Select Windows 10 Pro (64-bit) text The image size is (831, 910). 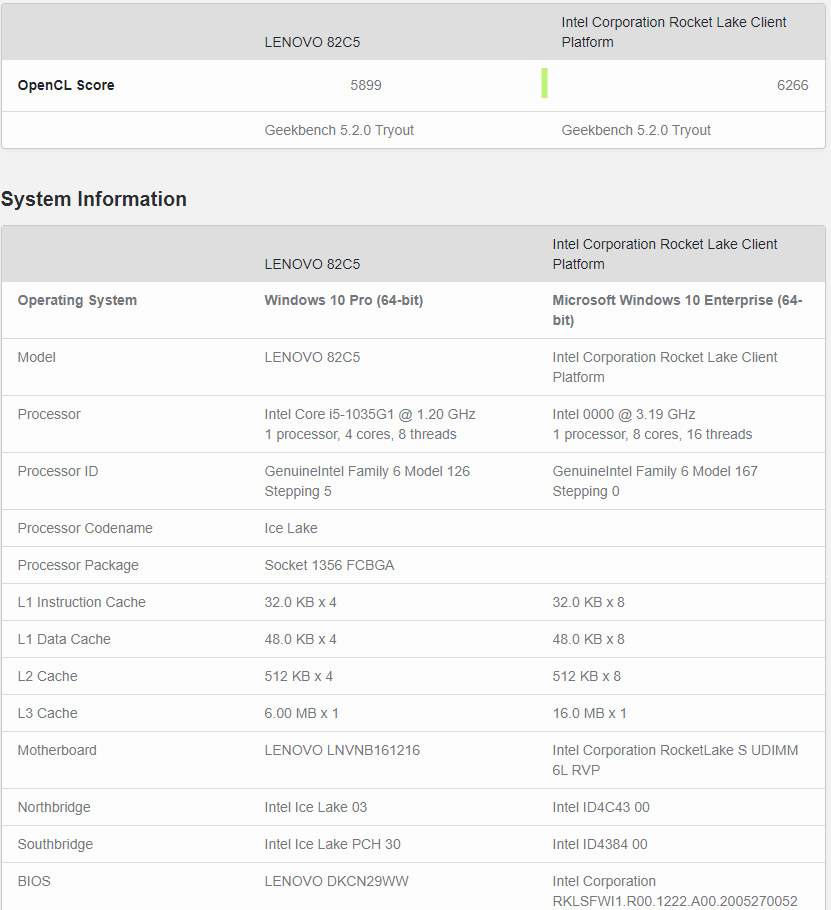(x=344, y=301)
